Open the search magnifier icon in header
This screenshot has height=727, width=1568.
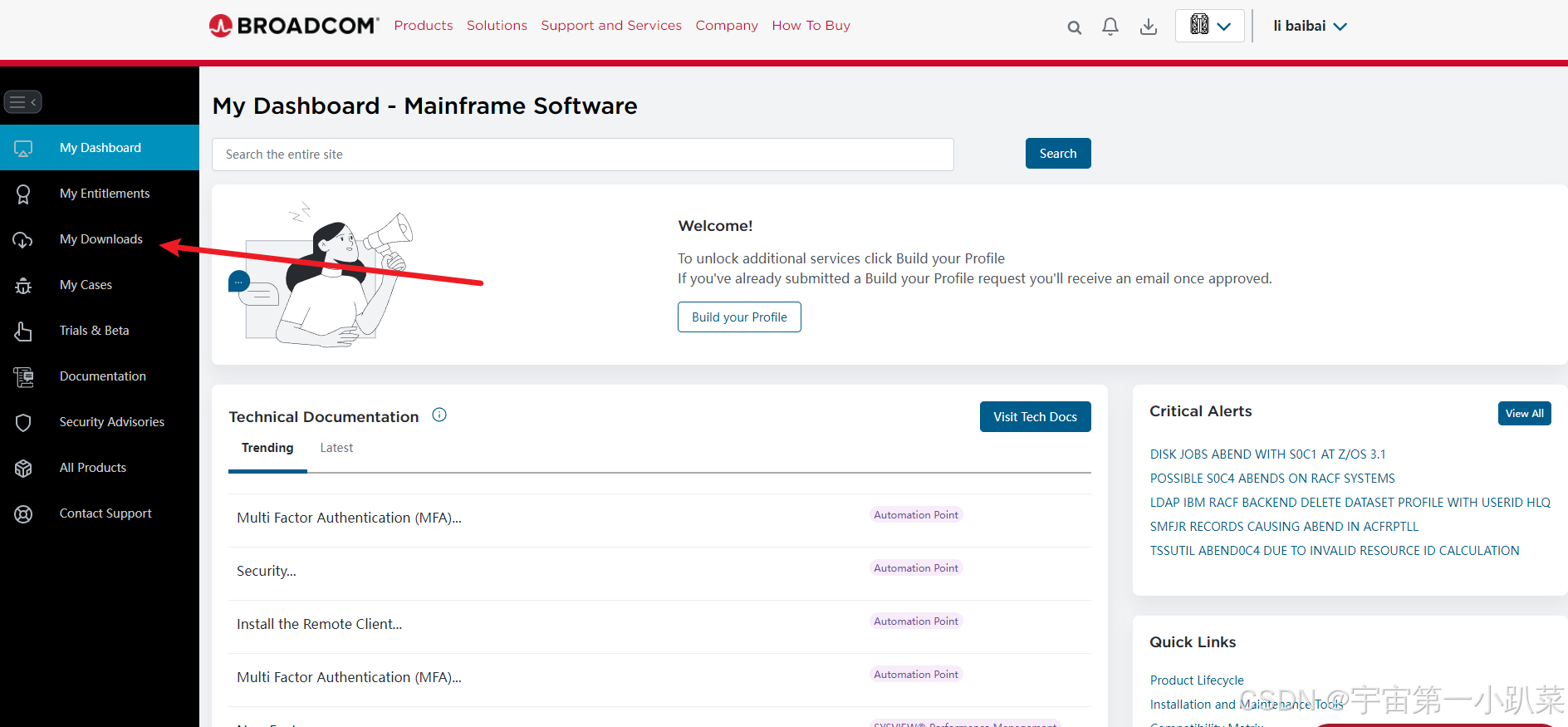tap(1074, 27)
